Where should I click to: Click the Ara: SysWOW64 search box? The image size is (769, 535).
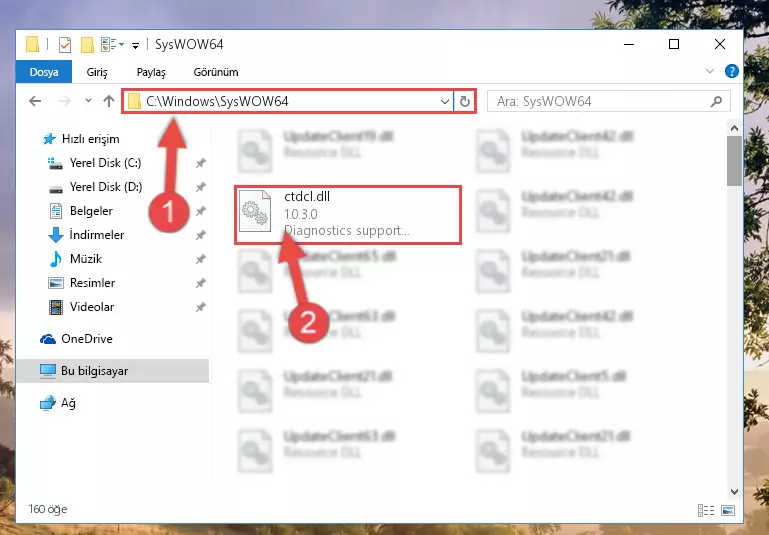609,102
